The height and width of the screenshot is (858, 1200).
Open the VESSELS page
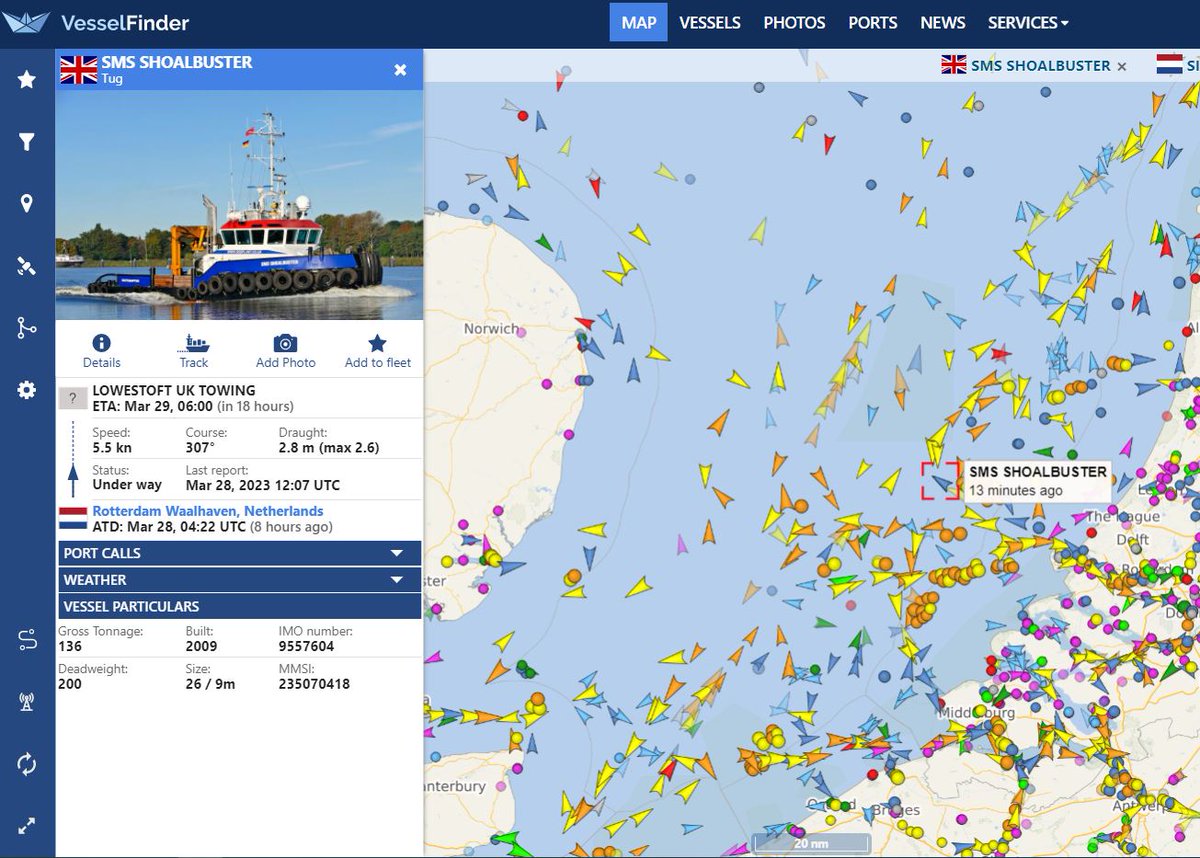coord(710,22)
